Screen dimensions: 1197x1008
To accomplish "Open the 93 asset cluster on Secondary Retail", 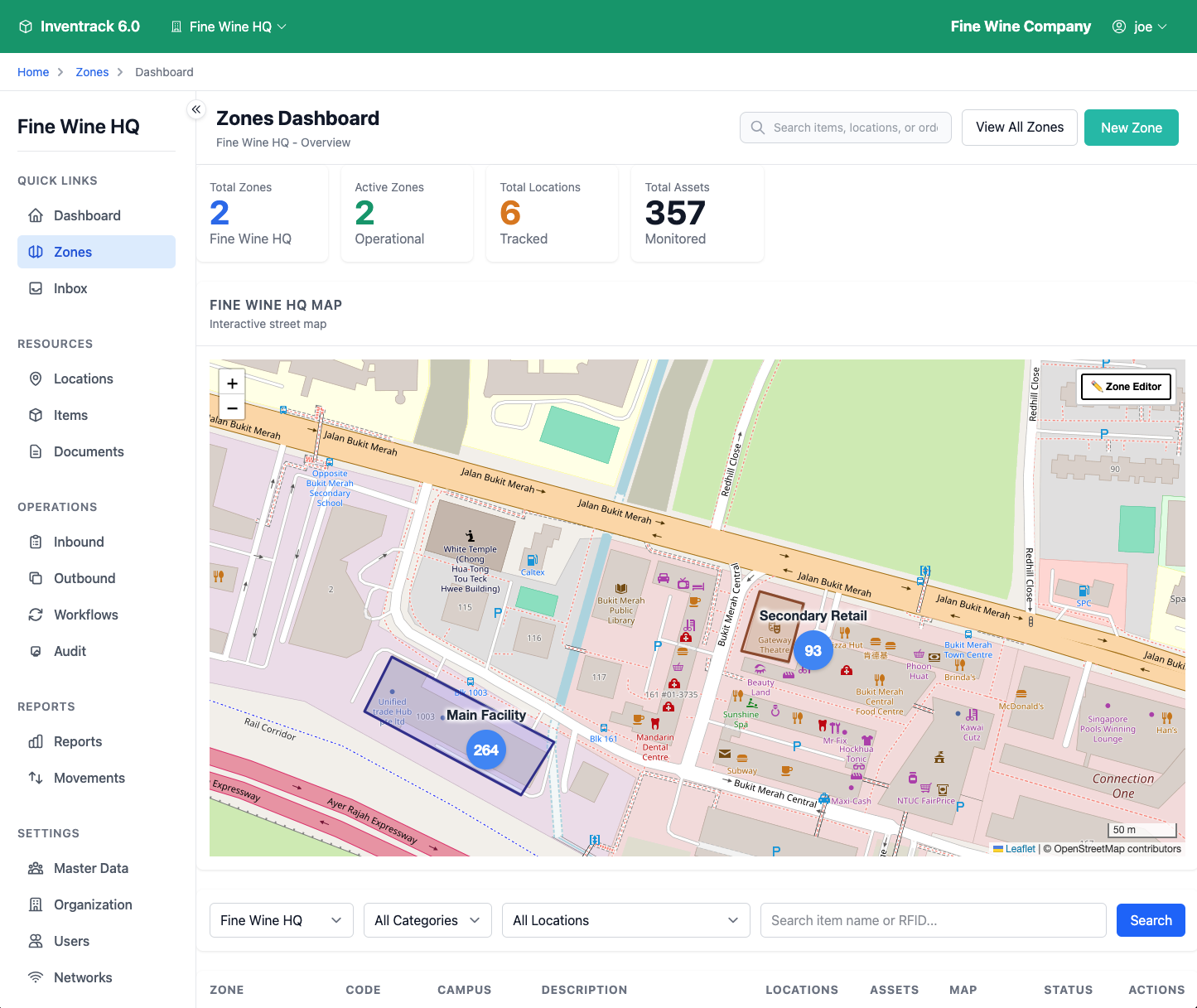I will pyautogui.click(x=813, y=650).
